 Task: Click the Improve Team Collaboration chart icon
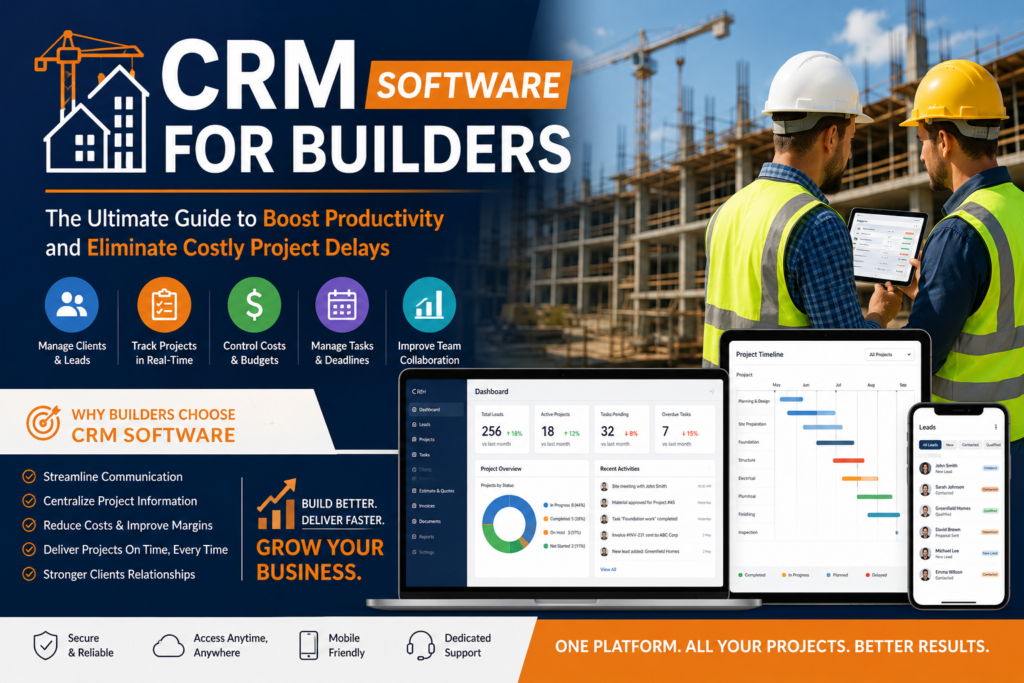click(429, 304)
